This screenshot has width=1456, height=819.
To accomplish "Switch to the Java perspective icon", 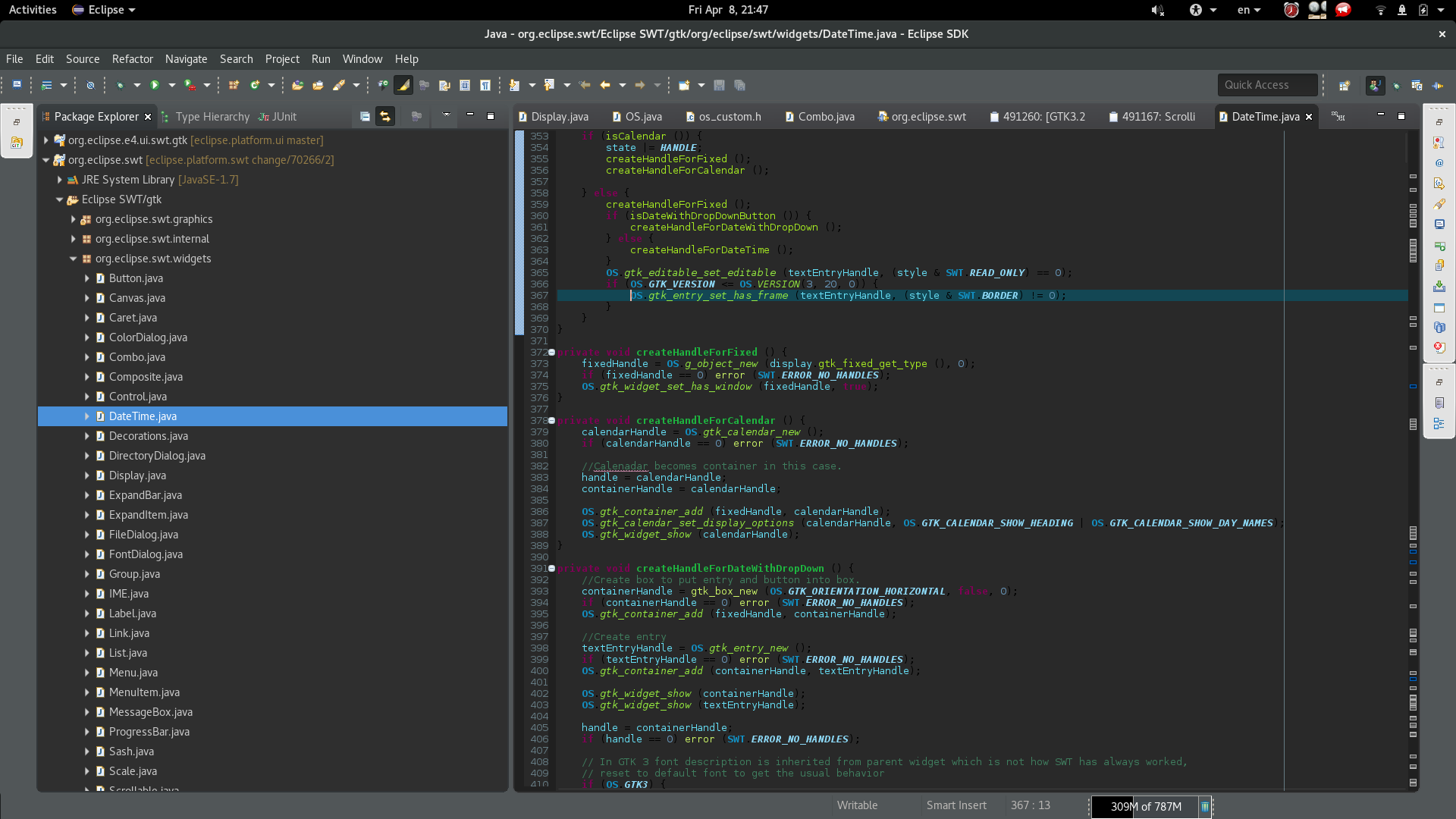I will (x=1375, y=85).
